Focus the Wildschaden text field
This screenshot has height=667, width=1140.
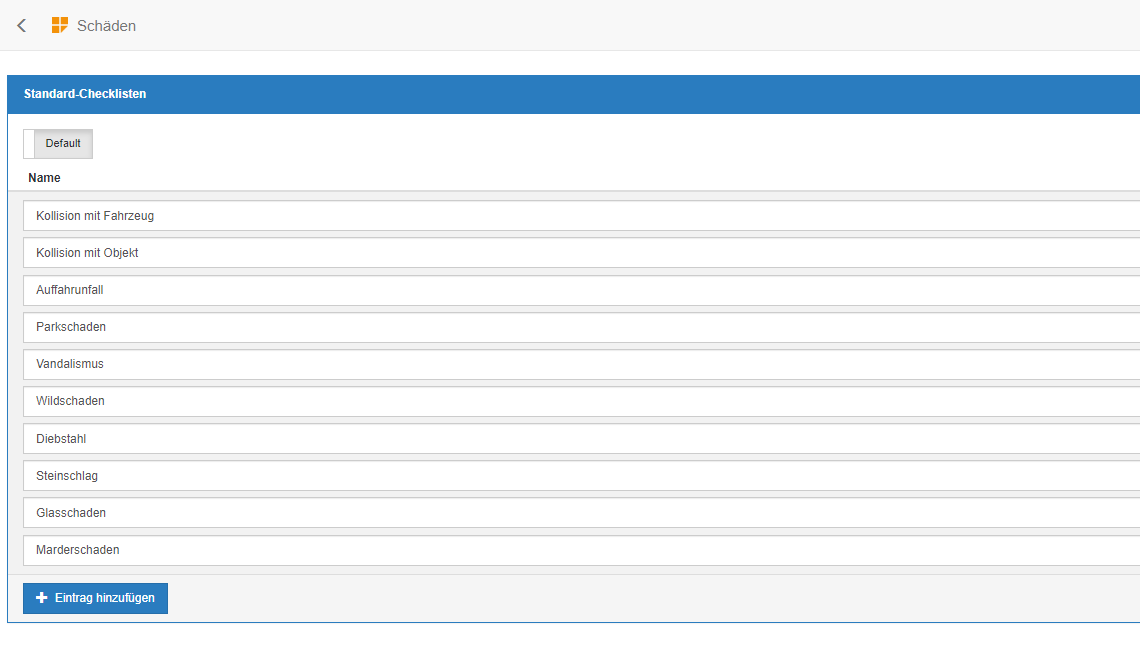coord(580,401)
